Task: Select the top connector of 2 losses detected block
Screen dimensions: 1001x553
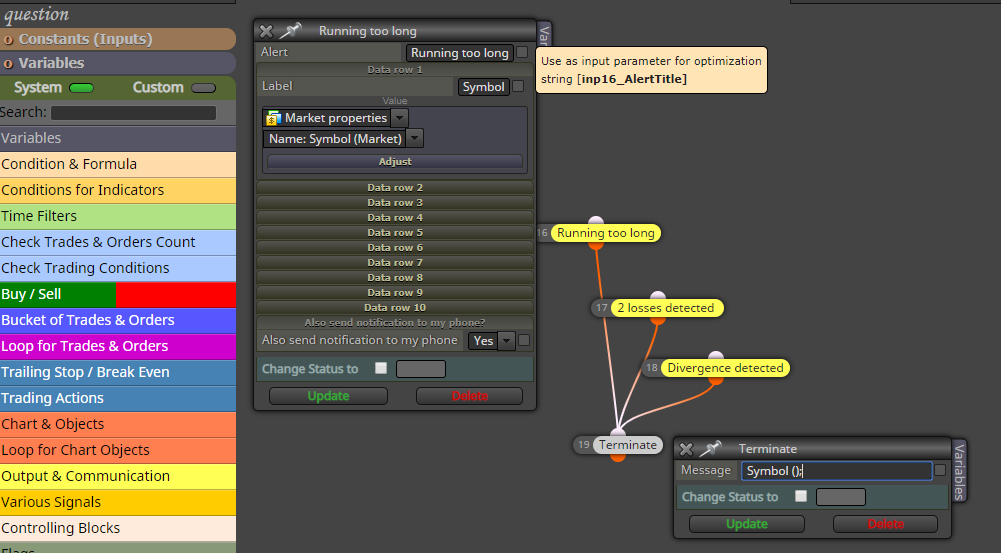Action: [x=658, y=296]
